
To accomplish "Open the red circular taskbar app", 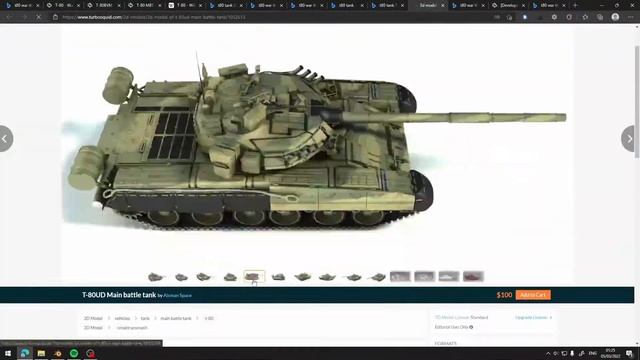I will pyautogui.click(x=90, y=353).
